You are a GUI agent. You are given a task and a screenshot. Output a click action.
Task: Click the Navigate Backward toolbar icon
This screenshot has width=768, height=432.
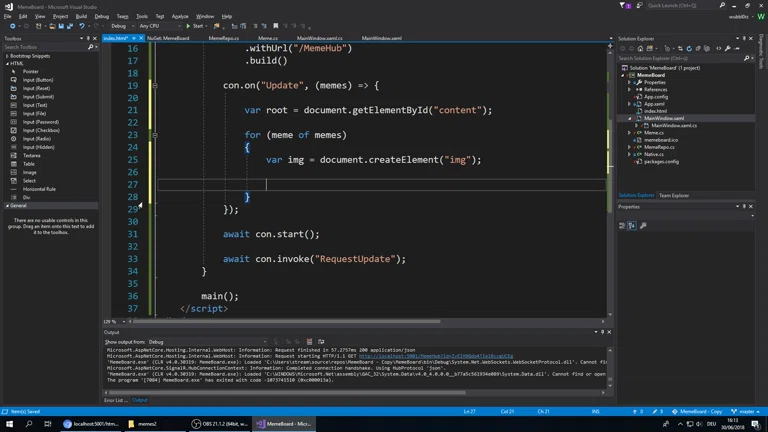13,26
